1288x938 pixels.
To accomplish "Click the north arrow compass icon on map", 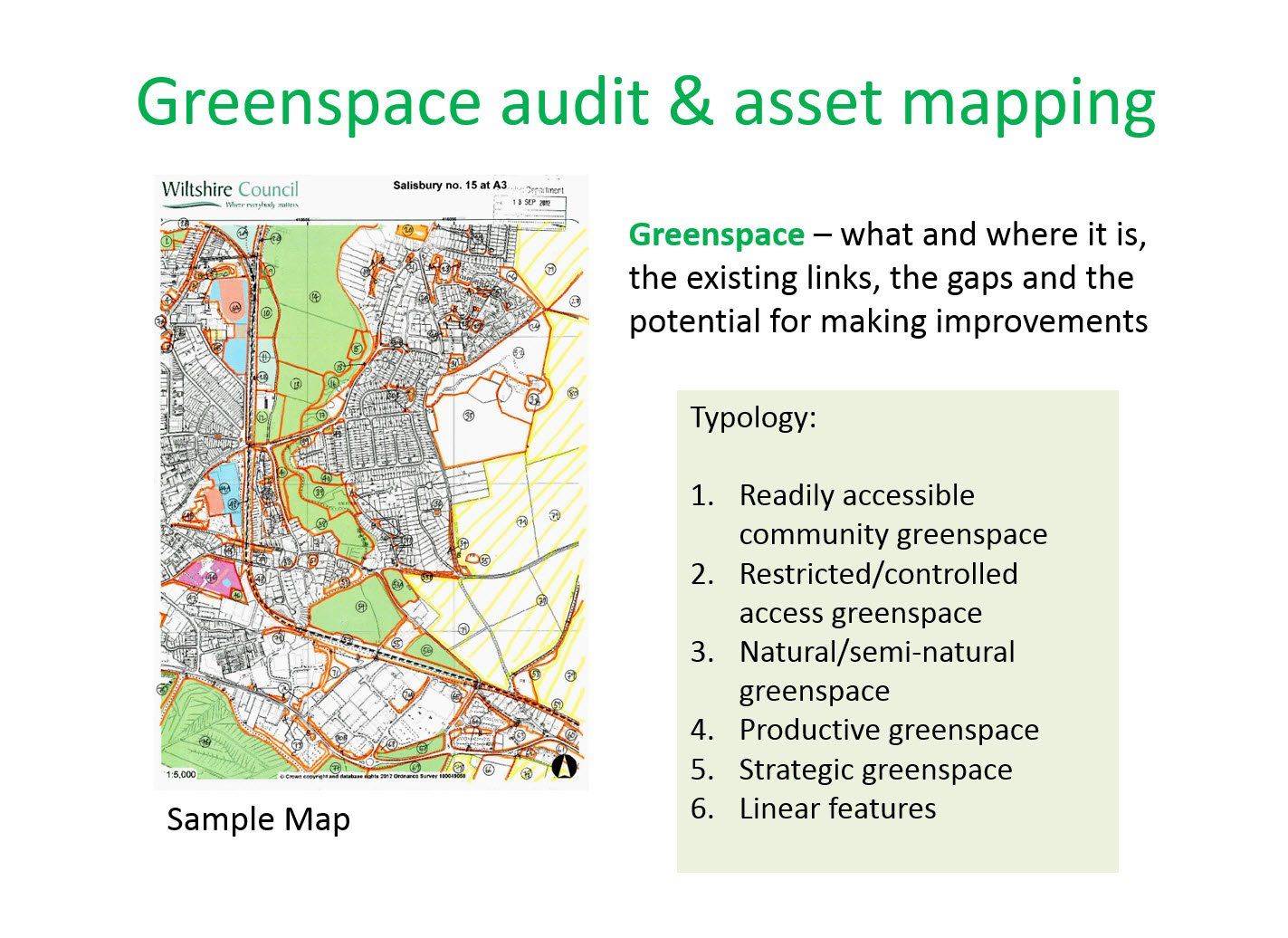I will pos(564,767).
